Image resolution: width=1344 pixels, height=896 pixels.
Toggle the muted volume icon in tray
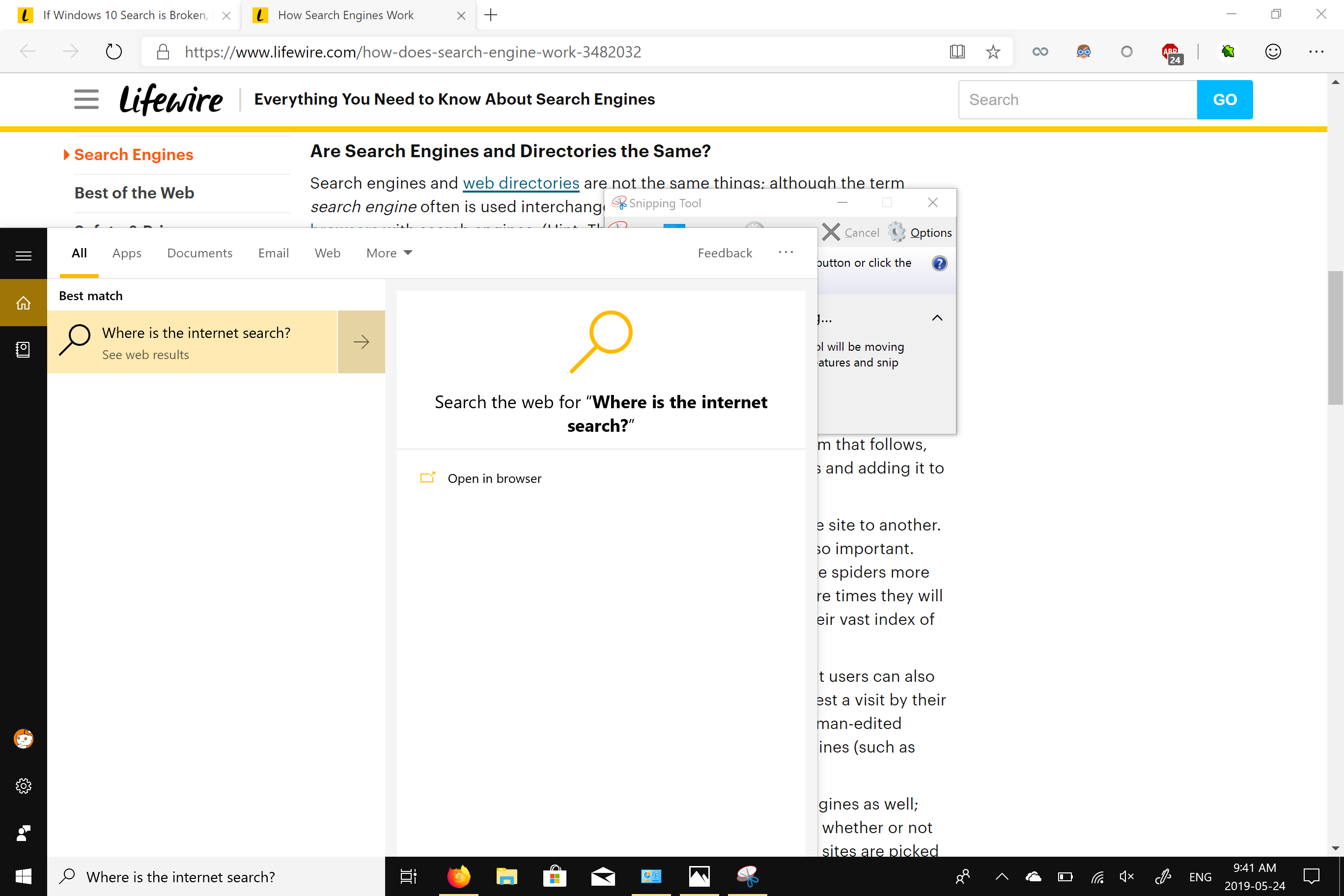pos(1126,876)
